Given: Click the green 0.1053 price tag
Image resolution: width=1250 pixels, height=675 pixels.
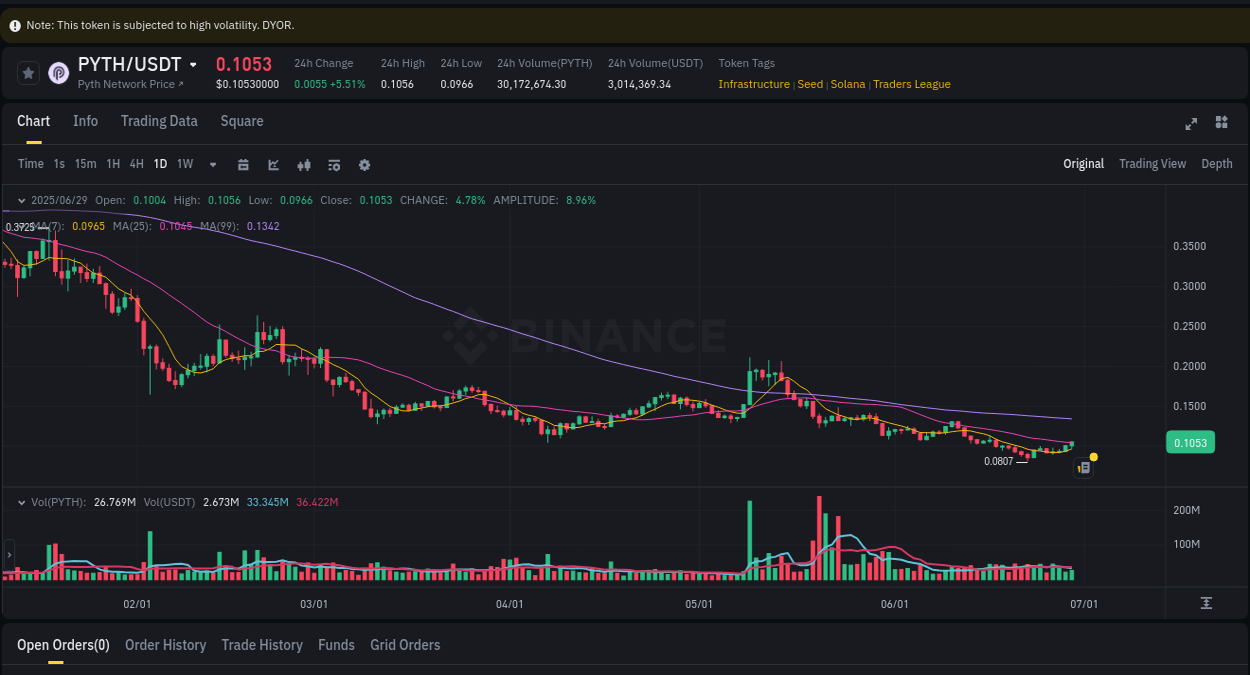Looking at the screenshot, I should tap(1190, 441).
